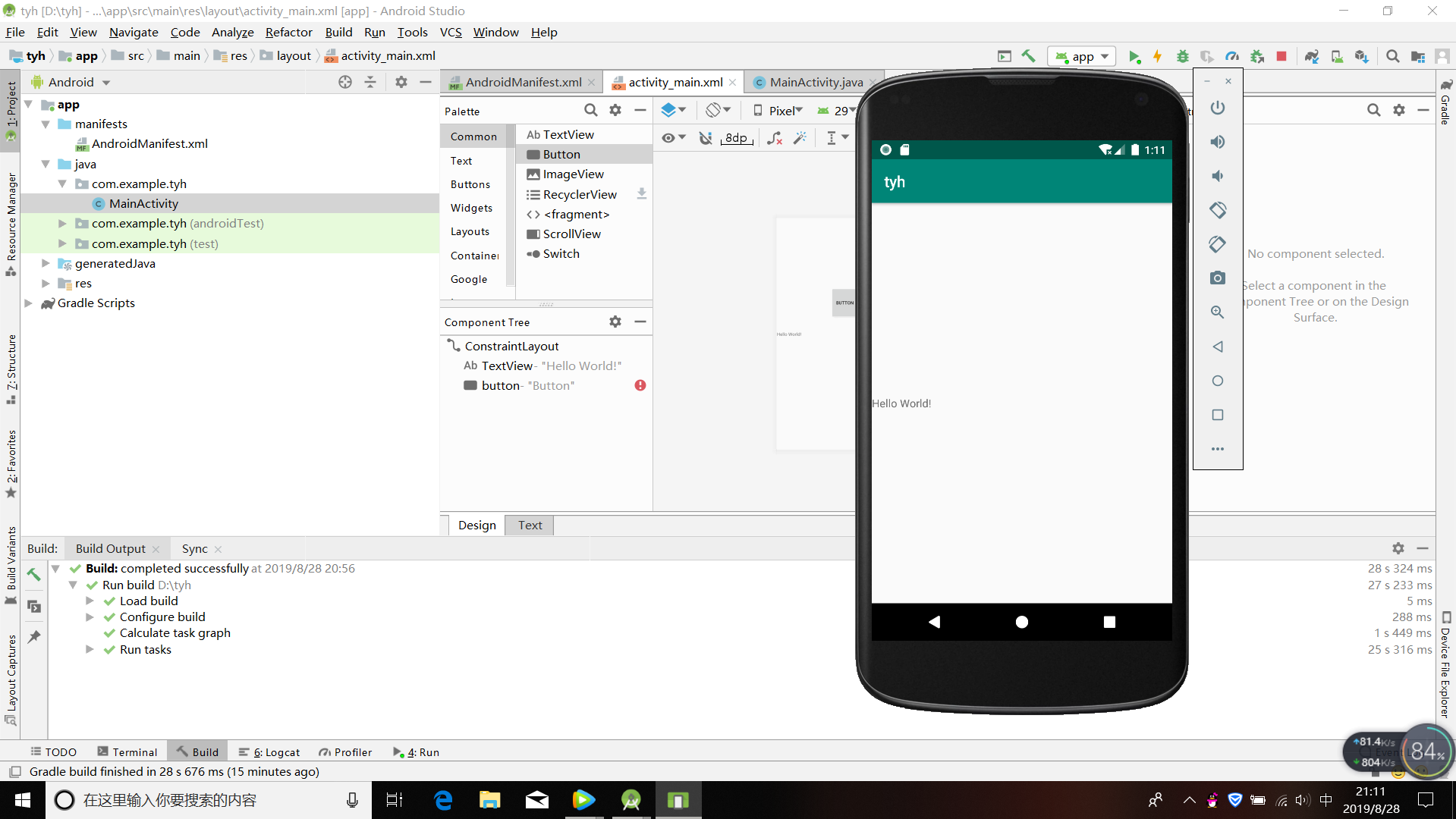Click the Infer Constraints magic wand icon
The height and width of the screenshot is (819, 1456).
[x=800, y=137]
